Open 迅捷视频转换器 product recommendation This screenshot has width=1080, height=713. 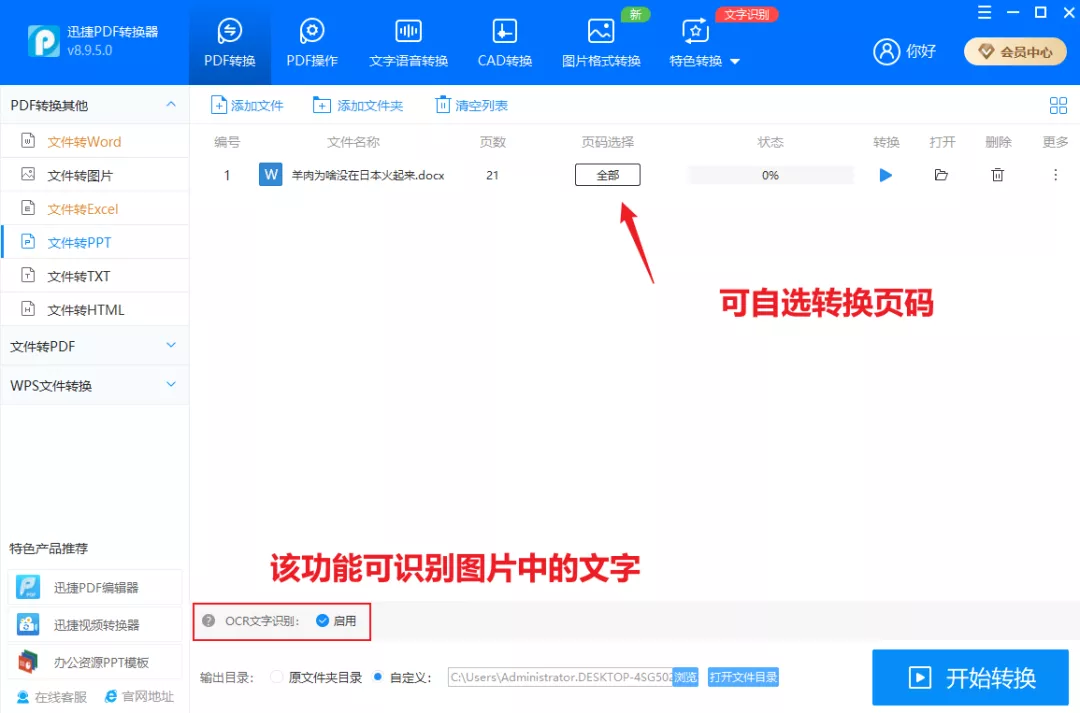(x=95, y=625)
